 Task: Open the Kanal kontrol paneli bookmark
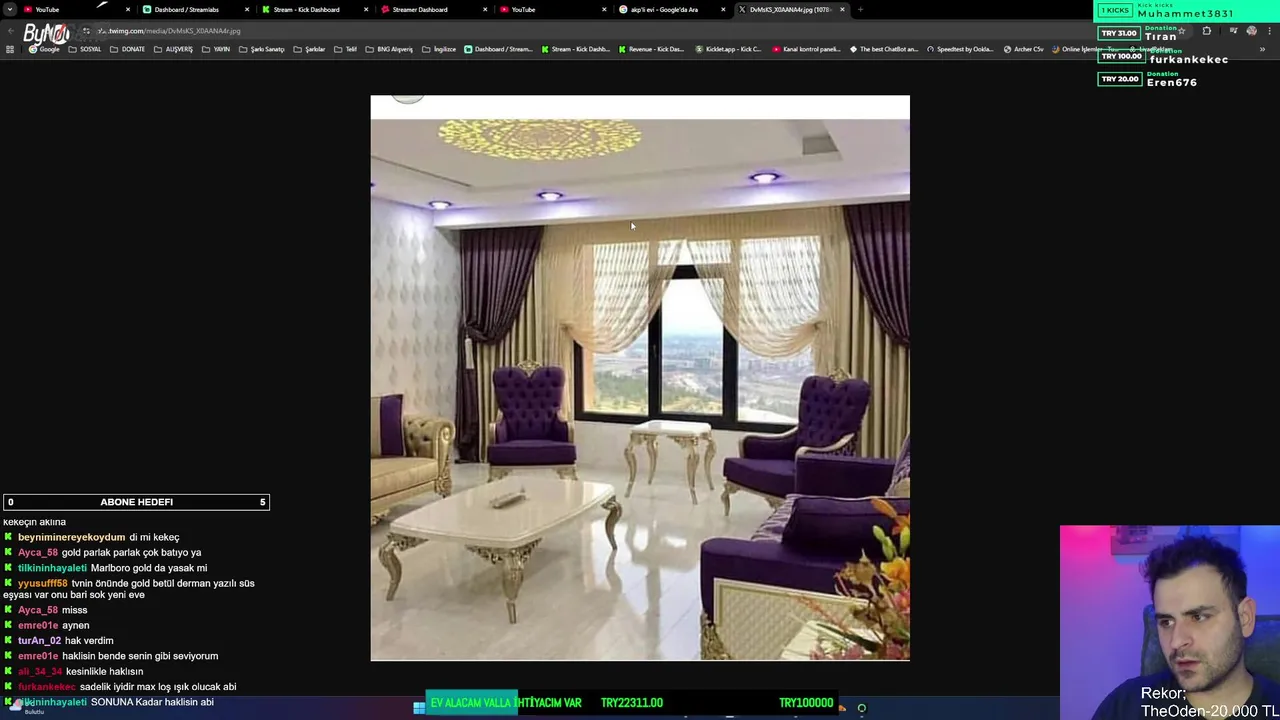point(806,49)
